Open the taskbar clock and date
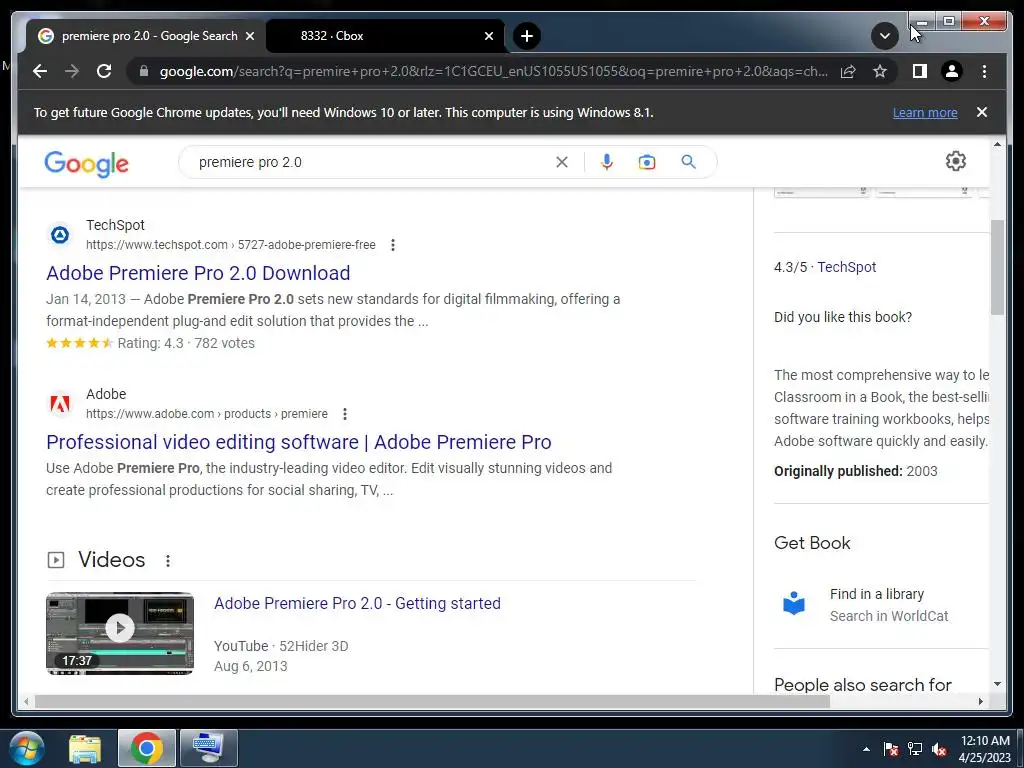This screenshot has width=1024, height=768. [x=985, y=749]
